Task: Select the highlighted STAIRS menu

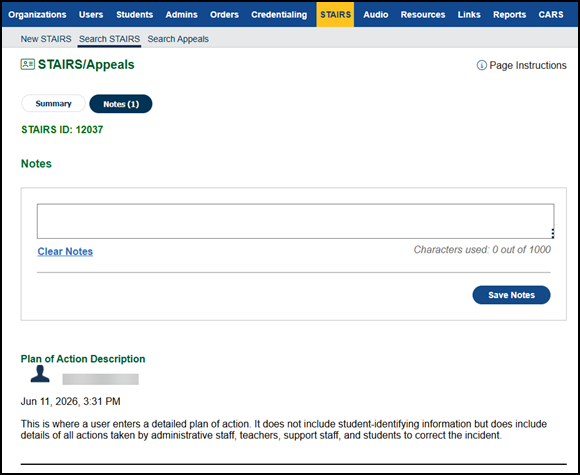Action: [335, 14]
